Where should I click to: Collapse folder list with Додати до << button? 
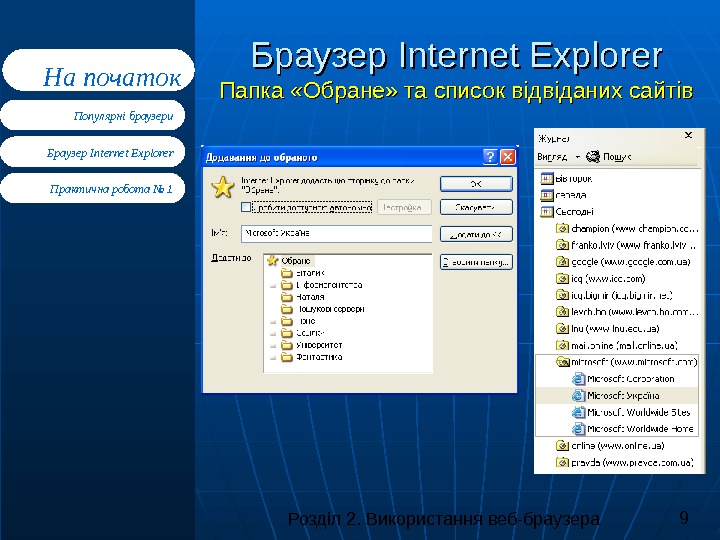coord(476,235)
